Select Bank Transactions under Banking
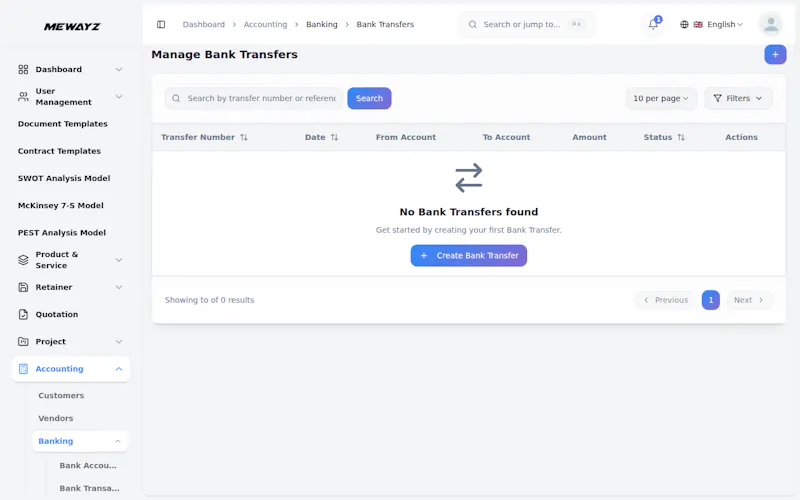Viewport: 800px width, 500px height. click(x=89, y=488)
